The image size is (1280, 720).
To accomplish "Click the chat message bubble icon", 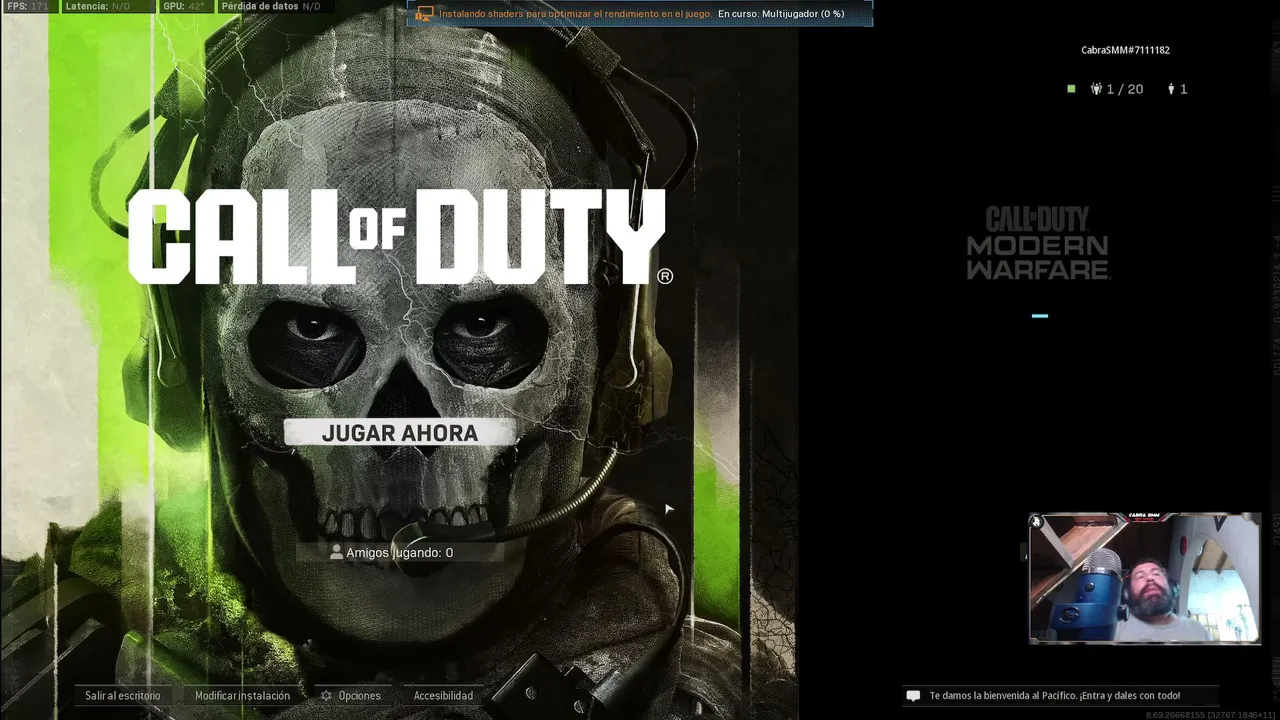I will [913, 695].
